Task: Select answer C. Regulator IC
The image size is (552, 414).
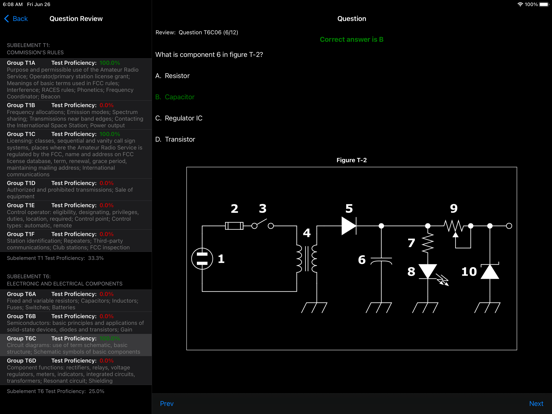Action: click(x=179, y=118)
